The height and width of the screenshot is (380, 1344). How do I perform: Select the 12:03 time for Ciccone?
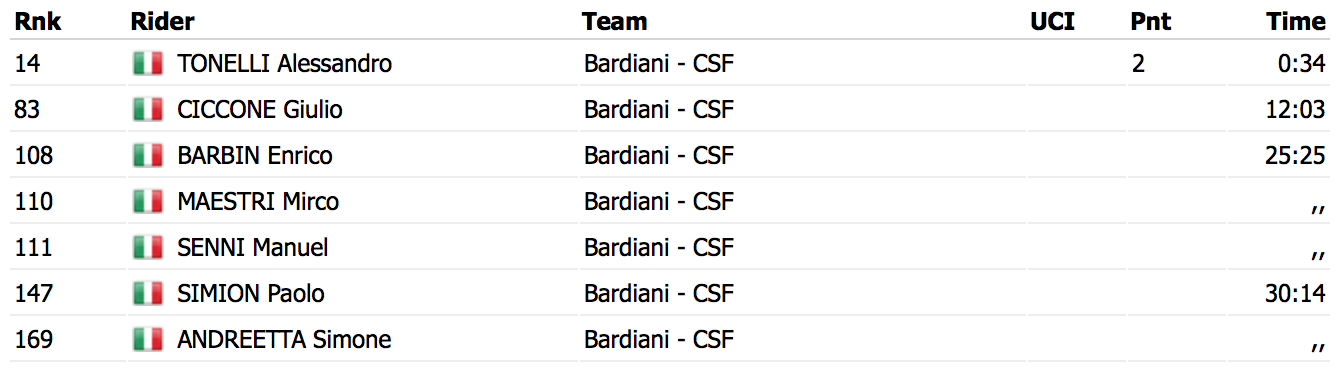[1295, 110]
